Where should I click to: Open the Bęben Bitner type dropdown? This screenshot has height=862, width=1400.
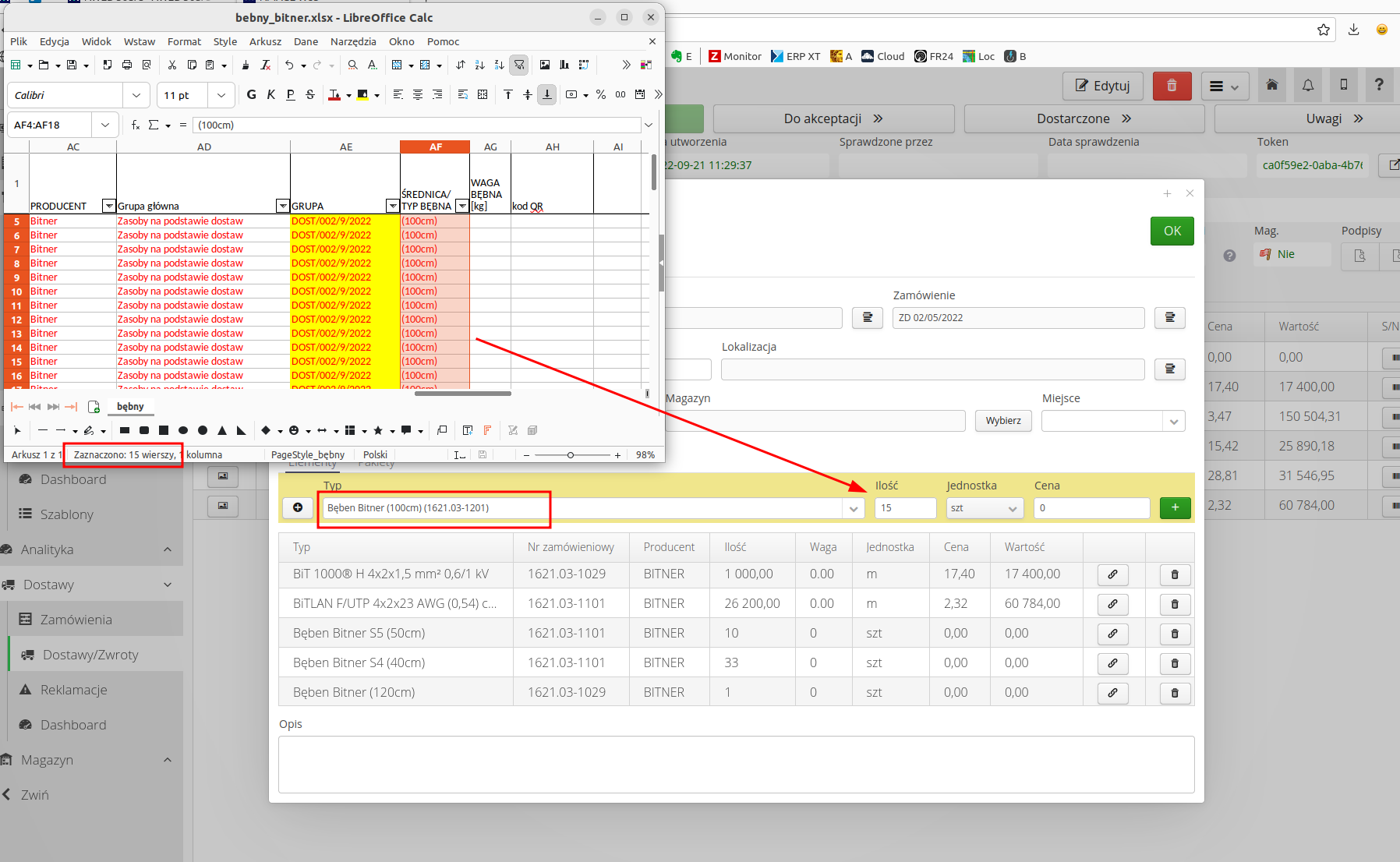click(854, 508)
